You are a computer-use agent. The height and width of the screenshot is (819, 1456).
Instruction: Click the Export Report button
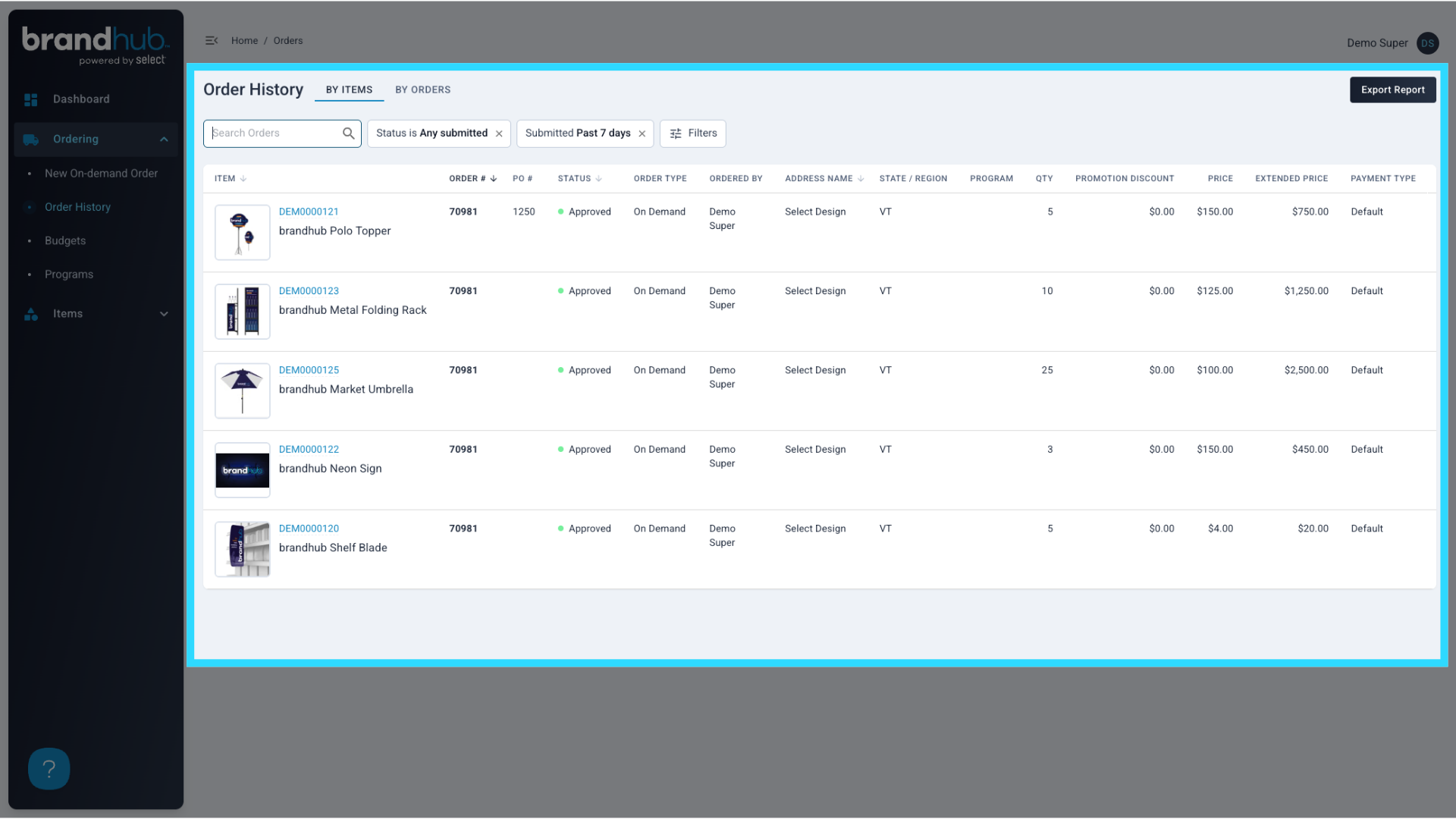click(x=1392, y=89)
